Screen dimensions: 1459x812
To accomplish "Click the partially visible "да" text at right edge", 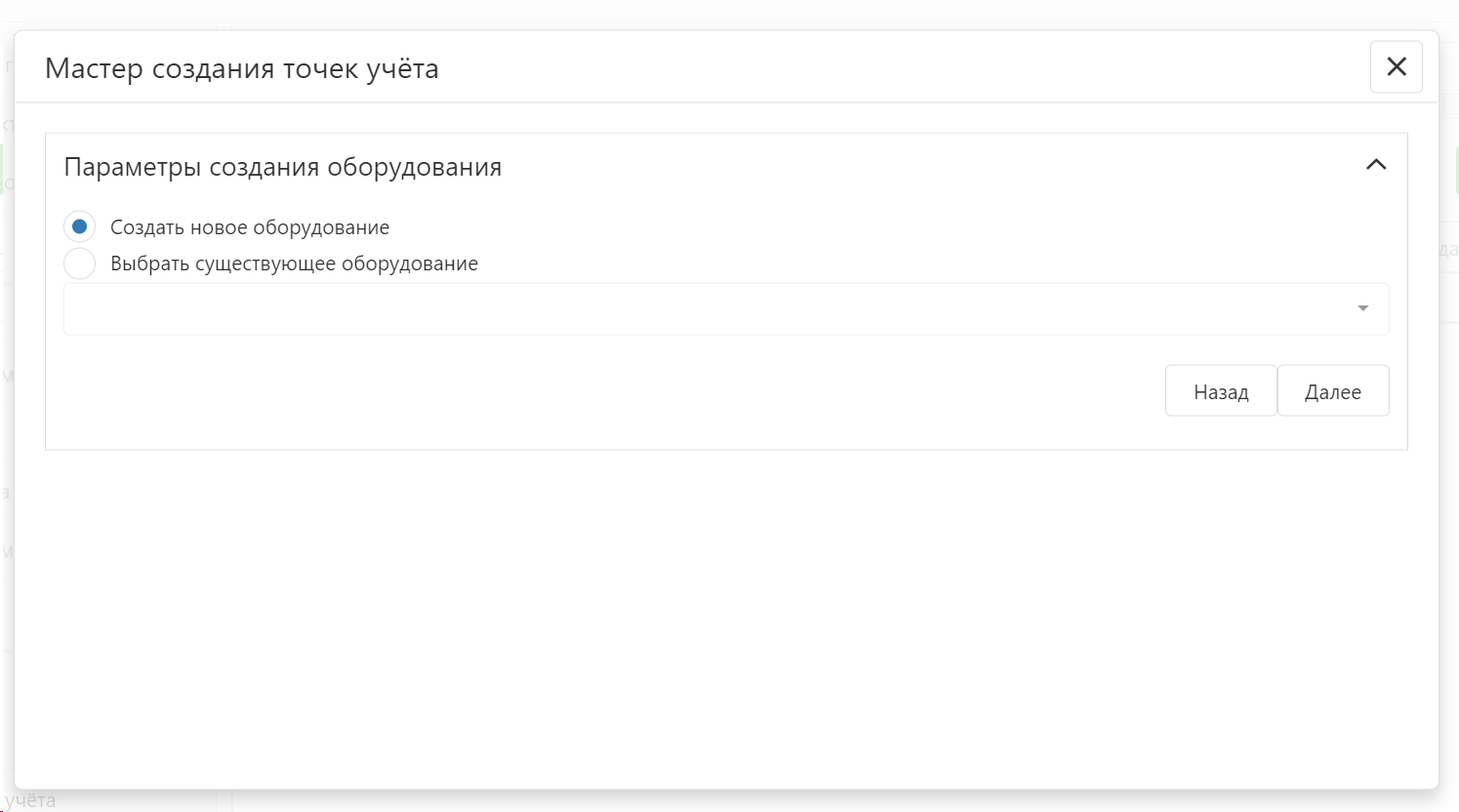I will (x=1449, y=250).
